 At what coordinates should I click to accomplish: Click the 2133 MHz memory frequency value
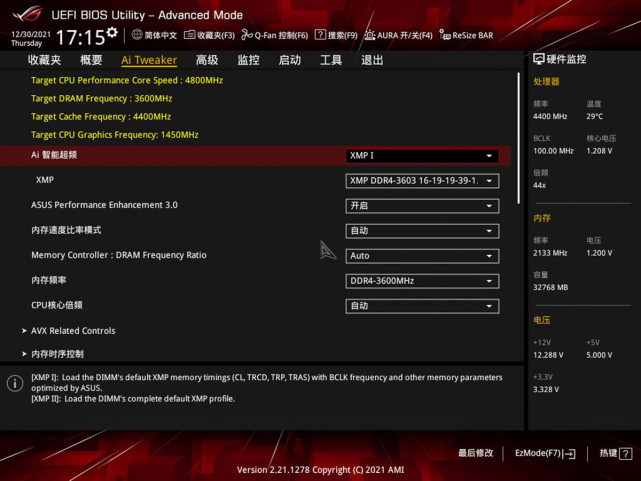[550, 253]
